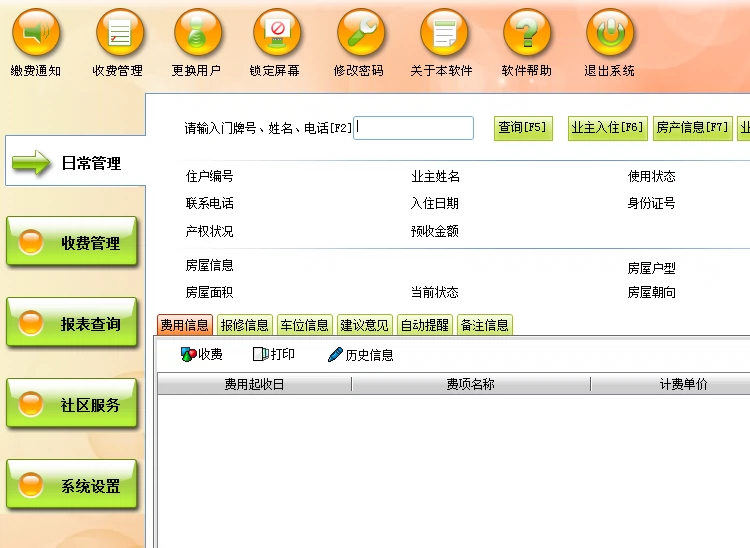
Task: Click the 房屋面积 label
Action: point(210,292)
